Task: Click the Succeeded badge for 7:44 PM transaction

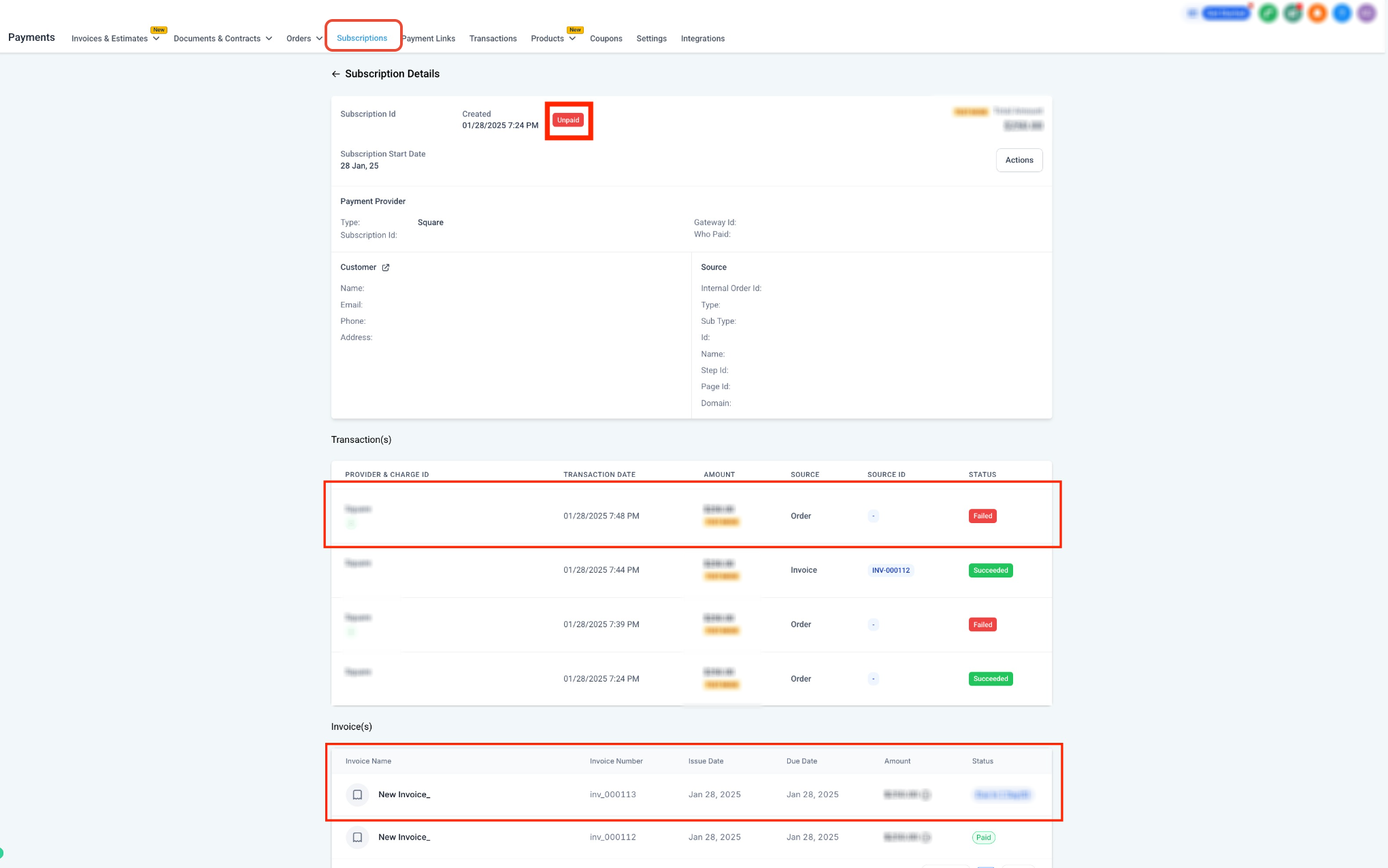Action: pos(991,571)
